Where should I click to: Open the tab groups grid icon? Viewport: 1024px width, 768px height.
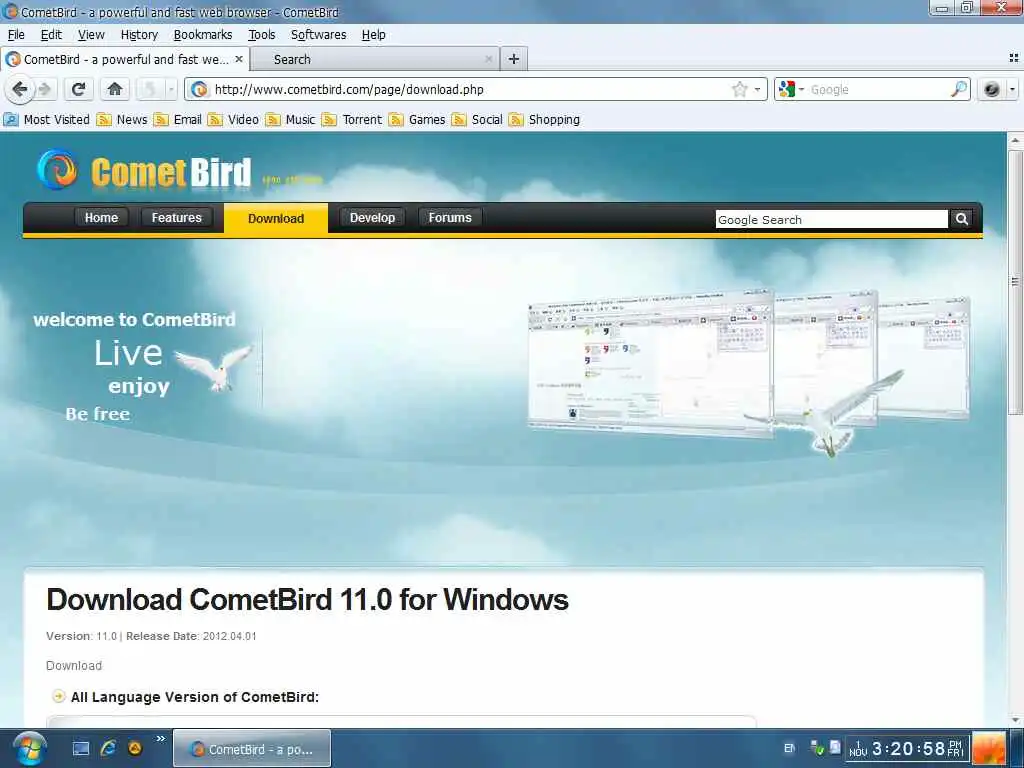pos(1014,58)
